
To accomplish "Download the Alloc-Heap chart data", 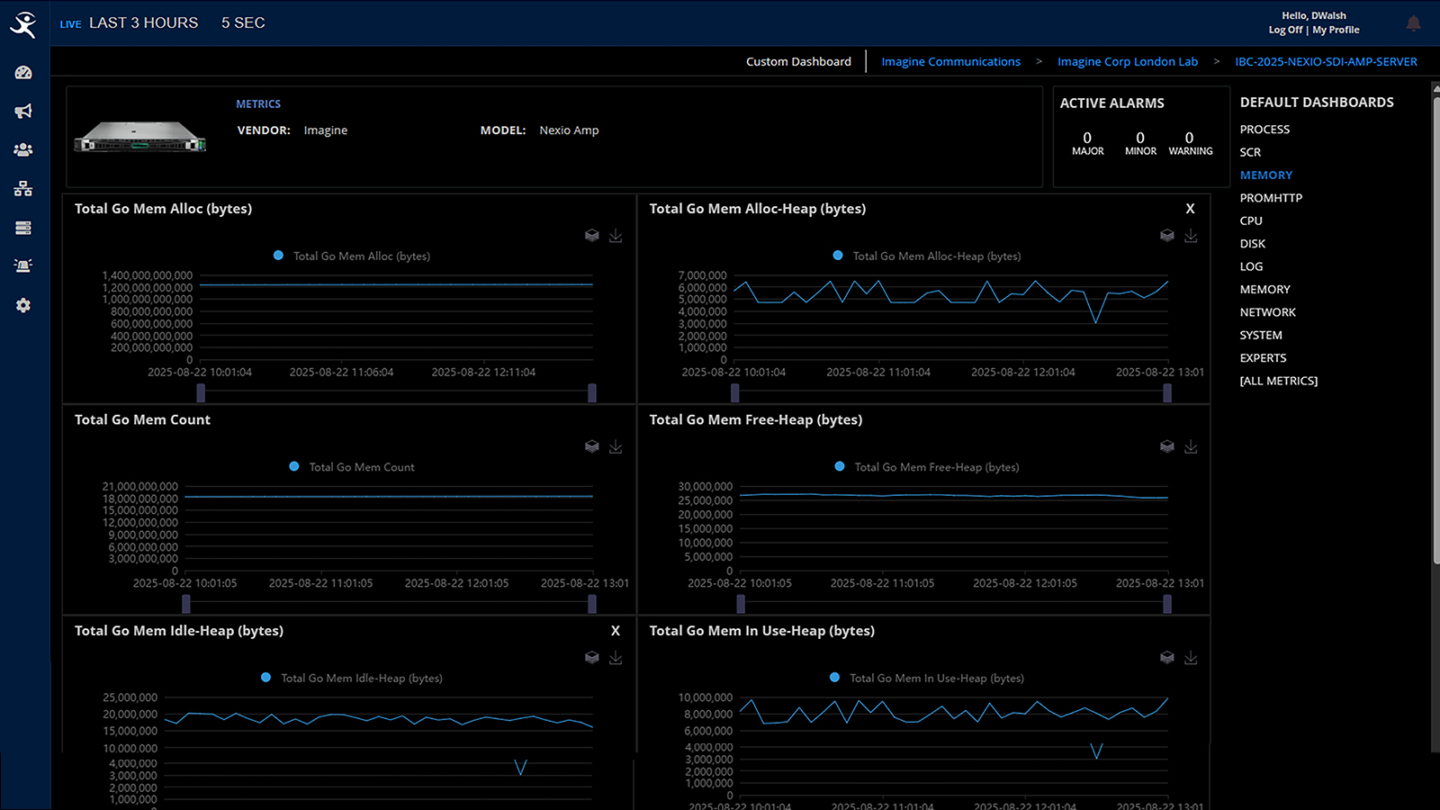I will tap(1191, 236).
